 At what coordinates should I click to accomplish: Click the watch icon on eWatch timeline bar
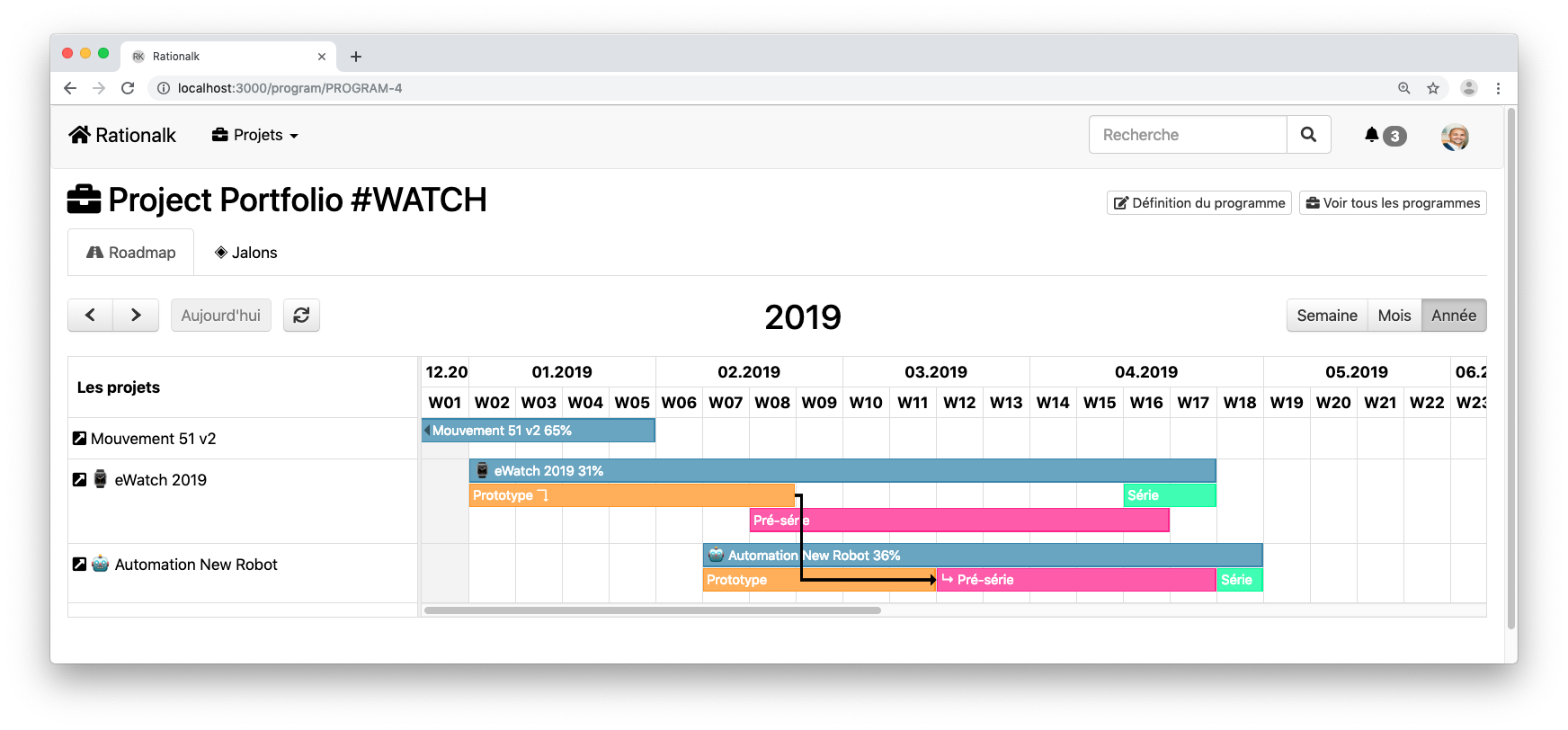tap(482, 470)
